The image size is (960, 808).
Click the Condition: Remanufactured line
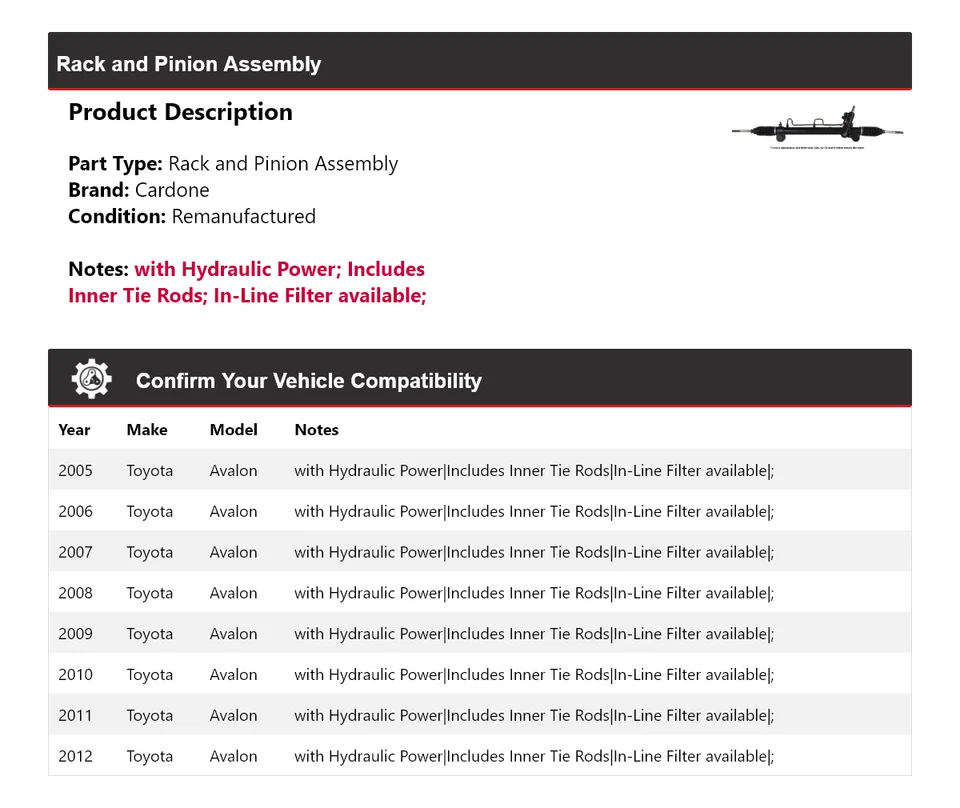(191, 216)
